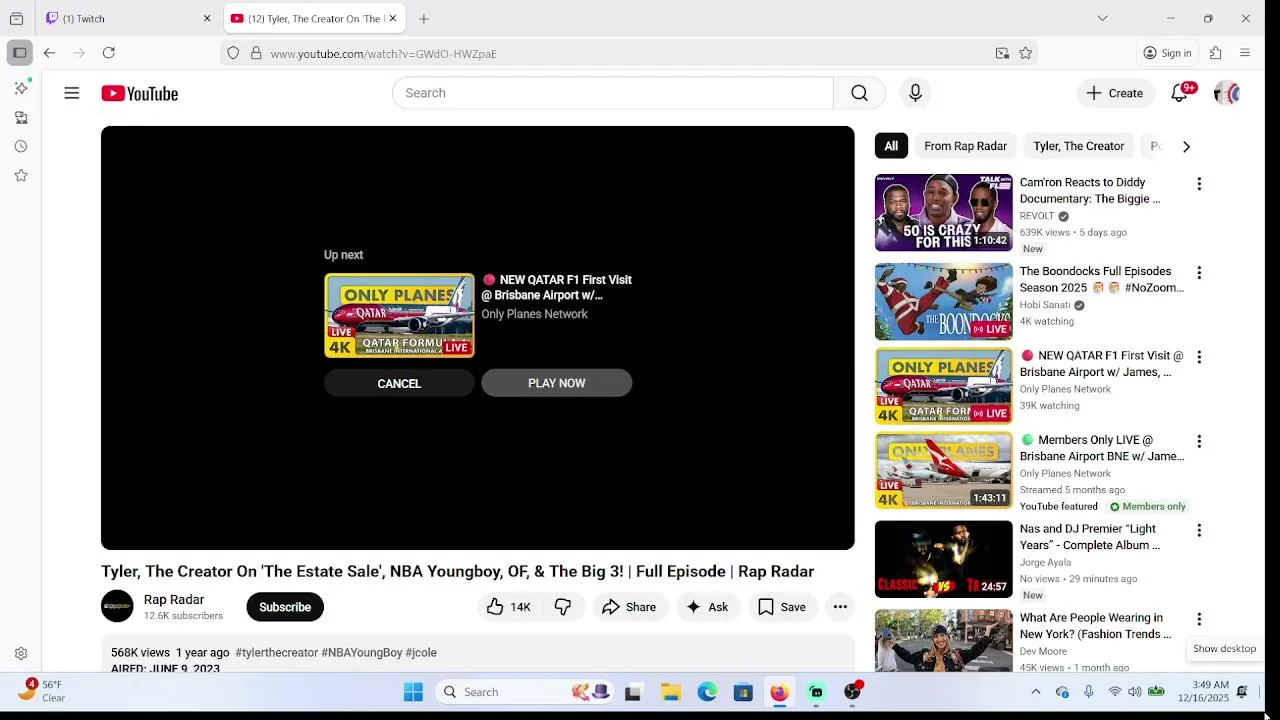The image size is (1280, 720).
Task: Close the Twitch browser tab
Action: pyautogui.click(x=207, y=18)
